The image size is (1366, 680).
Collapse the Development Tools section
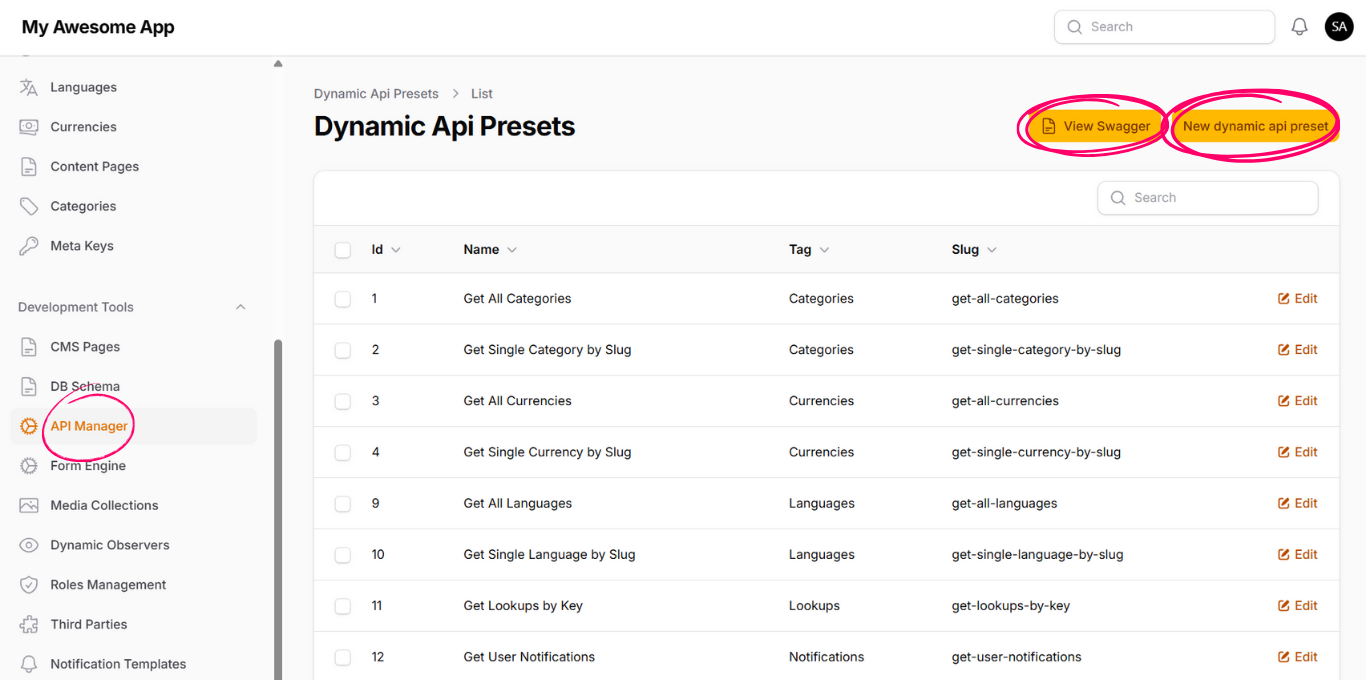[240, 307]
